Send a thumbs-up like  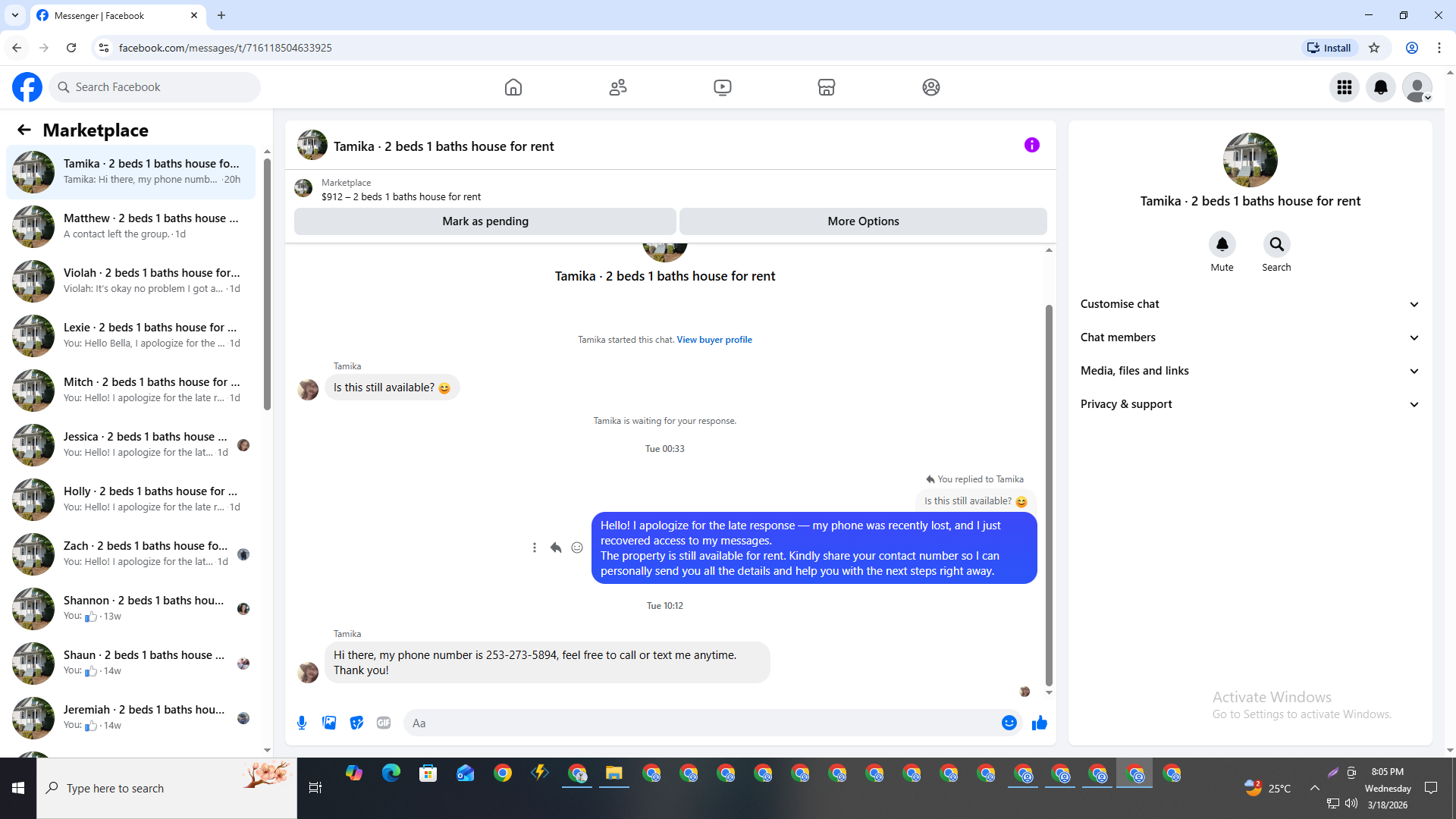(1039, 723)
